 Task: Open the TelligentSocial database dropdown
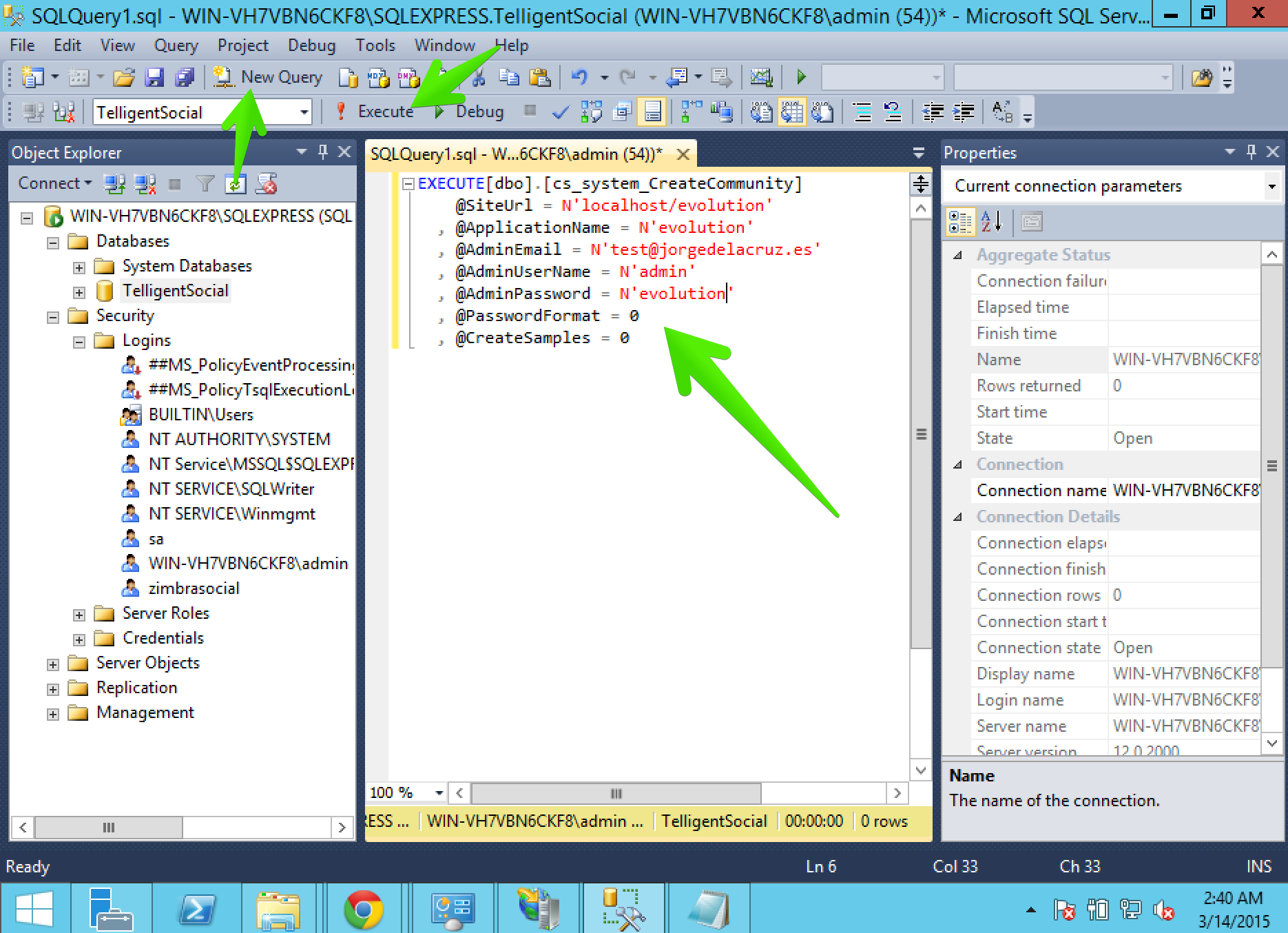click(304, 112)
